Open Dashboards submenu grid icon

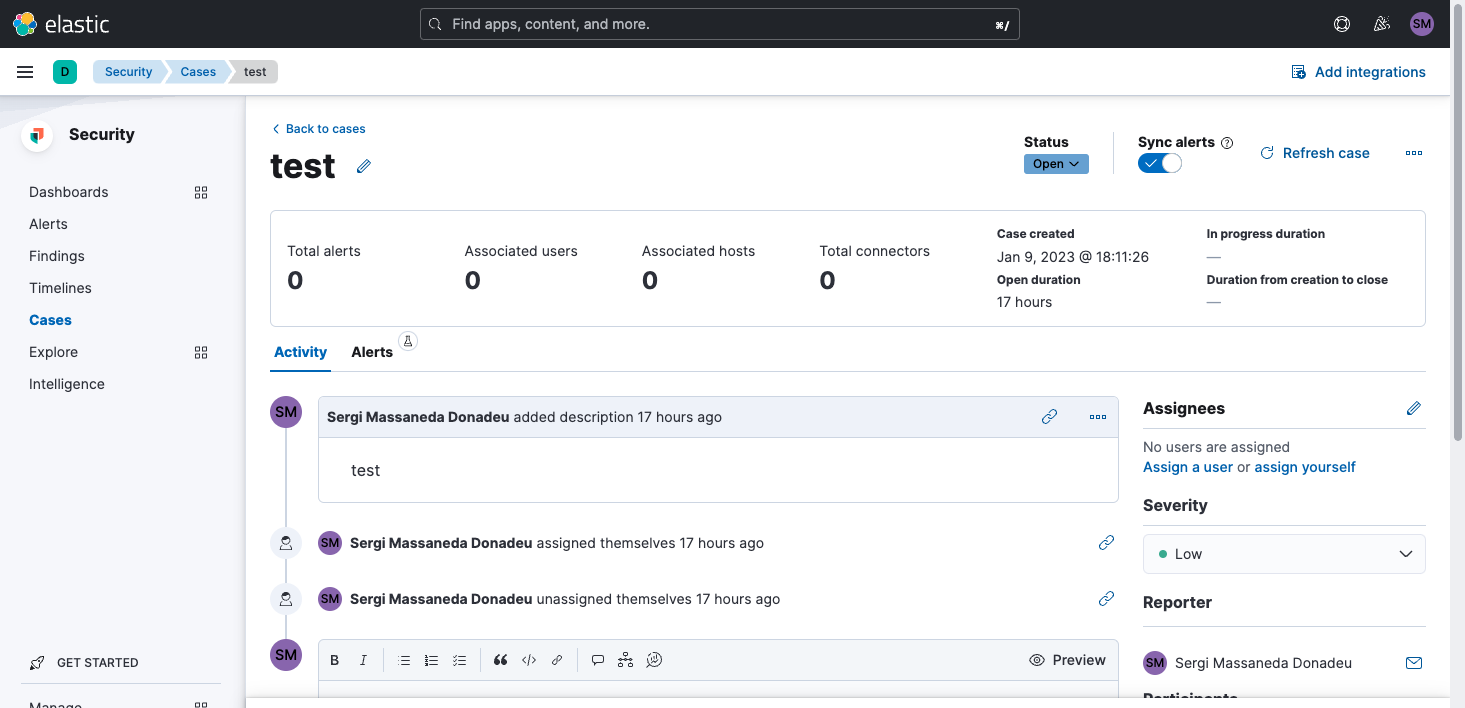201,192
